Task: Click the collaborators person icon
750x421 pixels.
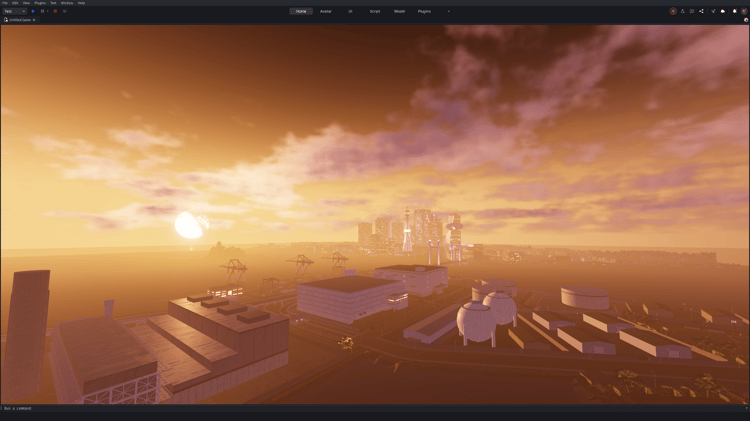Action: pyautogui.click(x=683, y=11)
